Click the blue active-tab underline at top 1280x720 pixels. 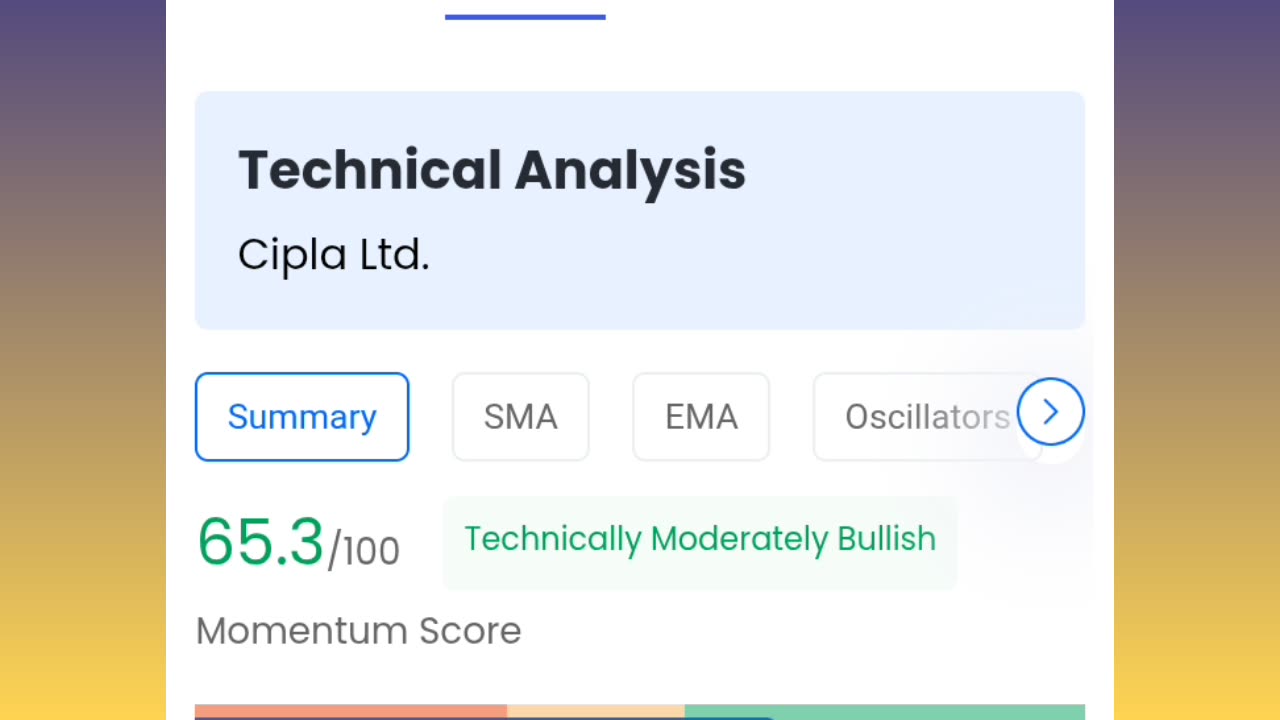click(x=525, y=17)
